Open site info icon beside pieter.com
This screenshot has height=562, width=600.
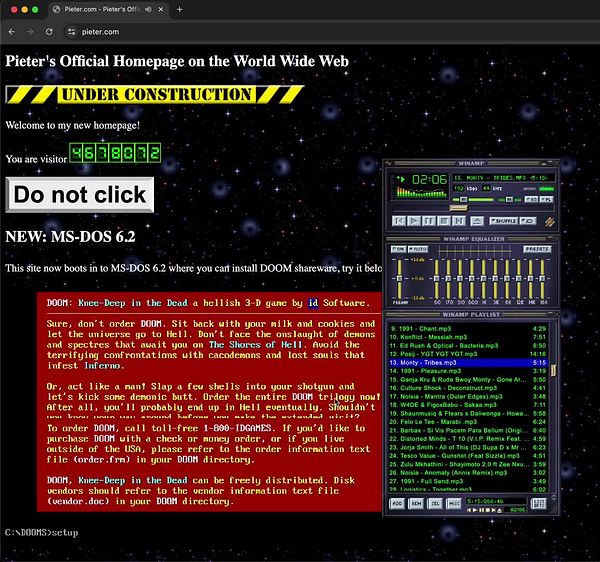[x=72, y=32]
